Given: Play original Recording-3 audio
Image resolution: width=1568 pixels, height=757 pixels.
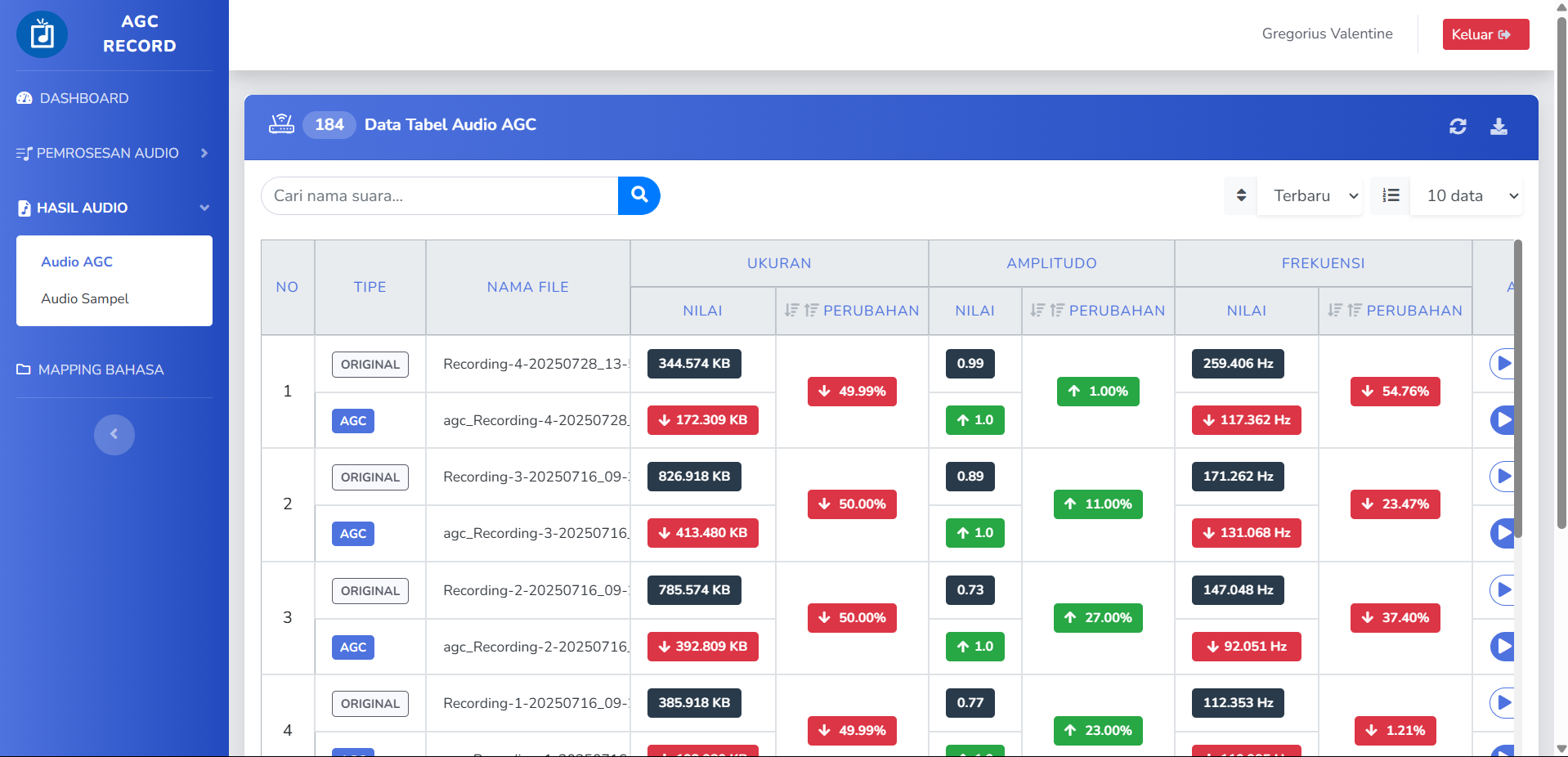Looking at the screenshot, I should (1502, 476).
